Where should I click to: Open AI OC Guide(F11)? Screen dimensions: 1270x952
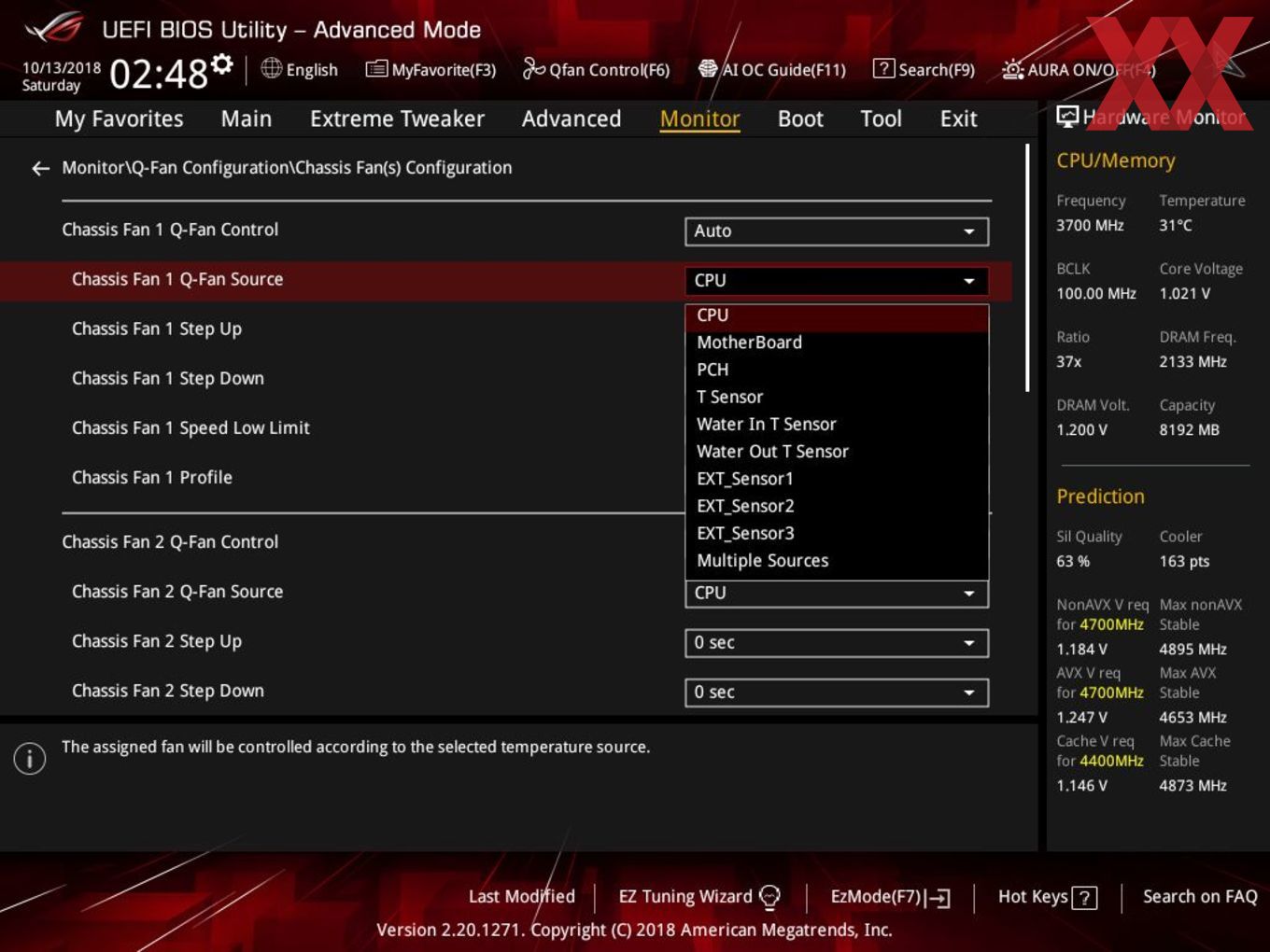point(772,69)
